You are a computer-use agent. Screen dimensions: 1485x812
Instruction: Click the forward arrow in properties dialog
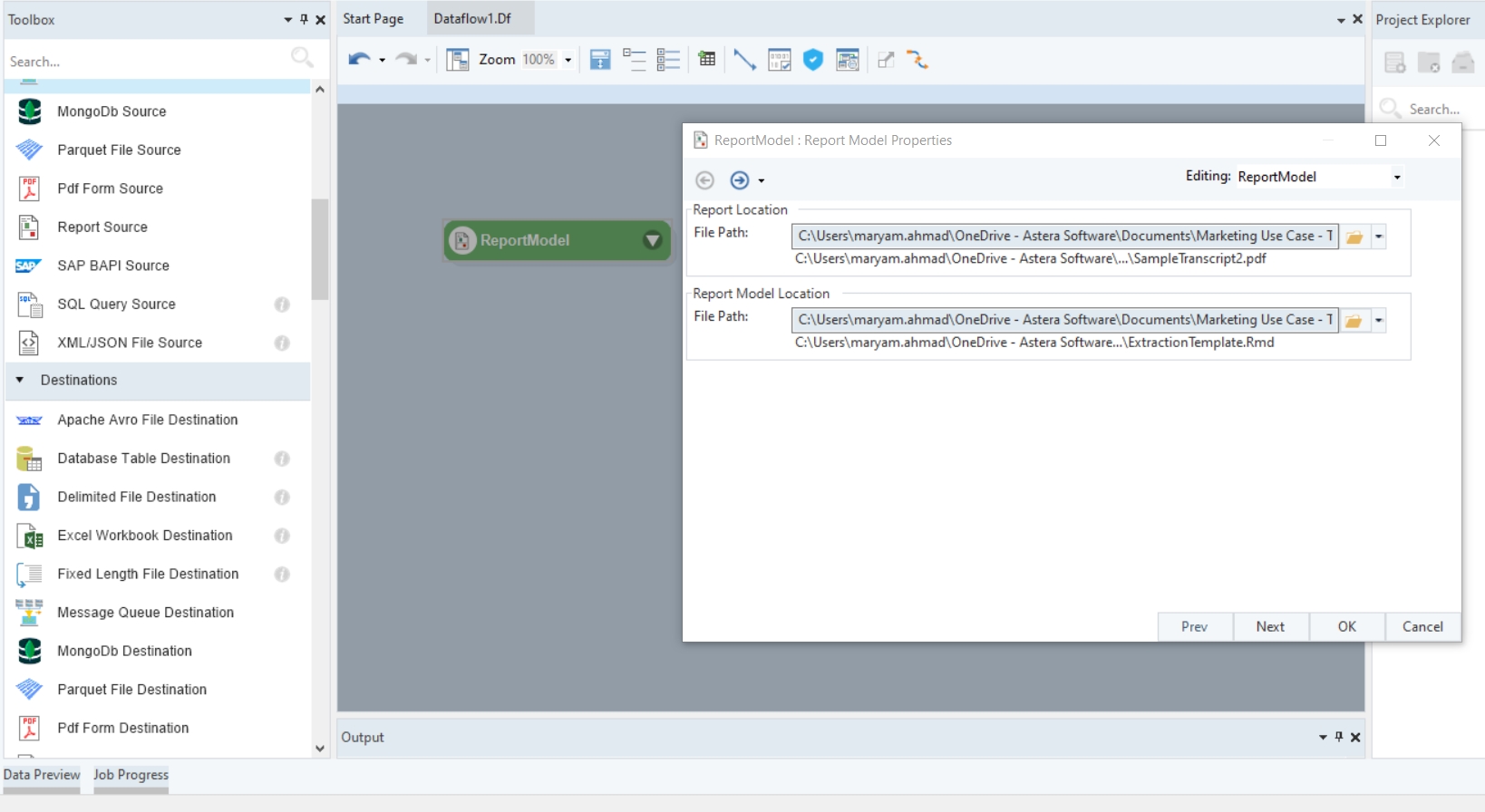tap(740, 180)
